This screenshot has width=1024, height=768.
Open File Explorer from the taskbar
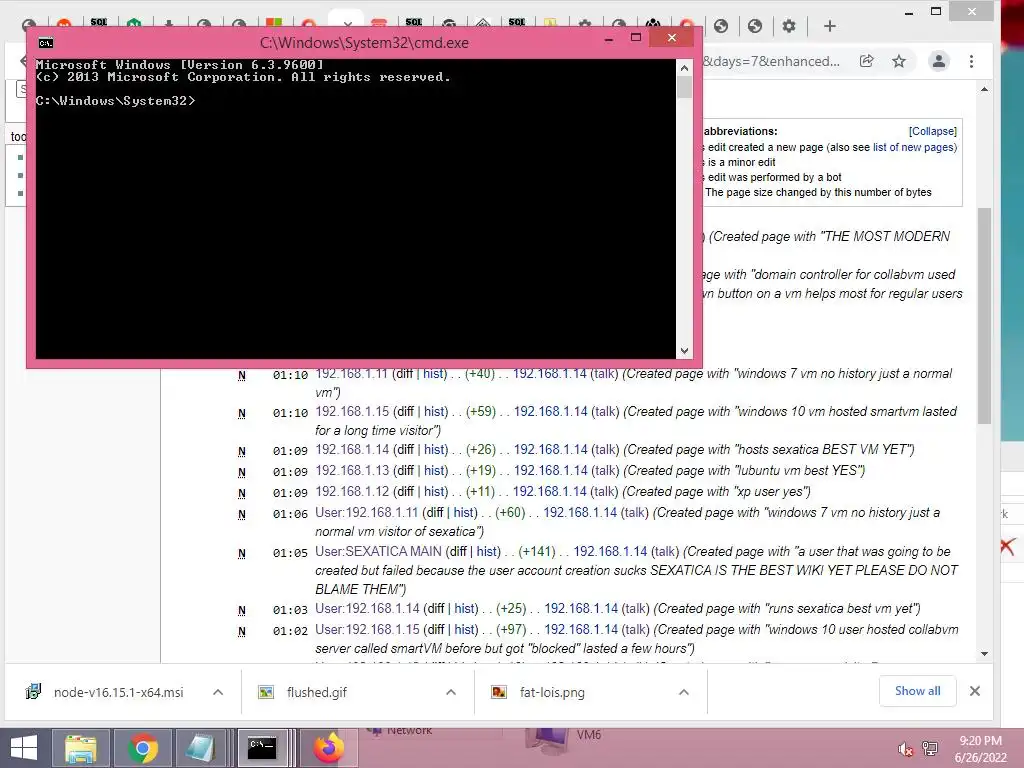click(80, 748)
